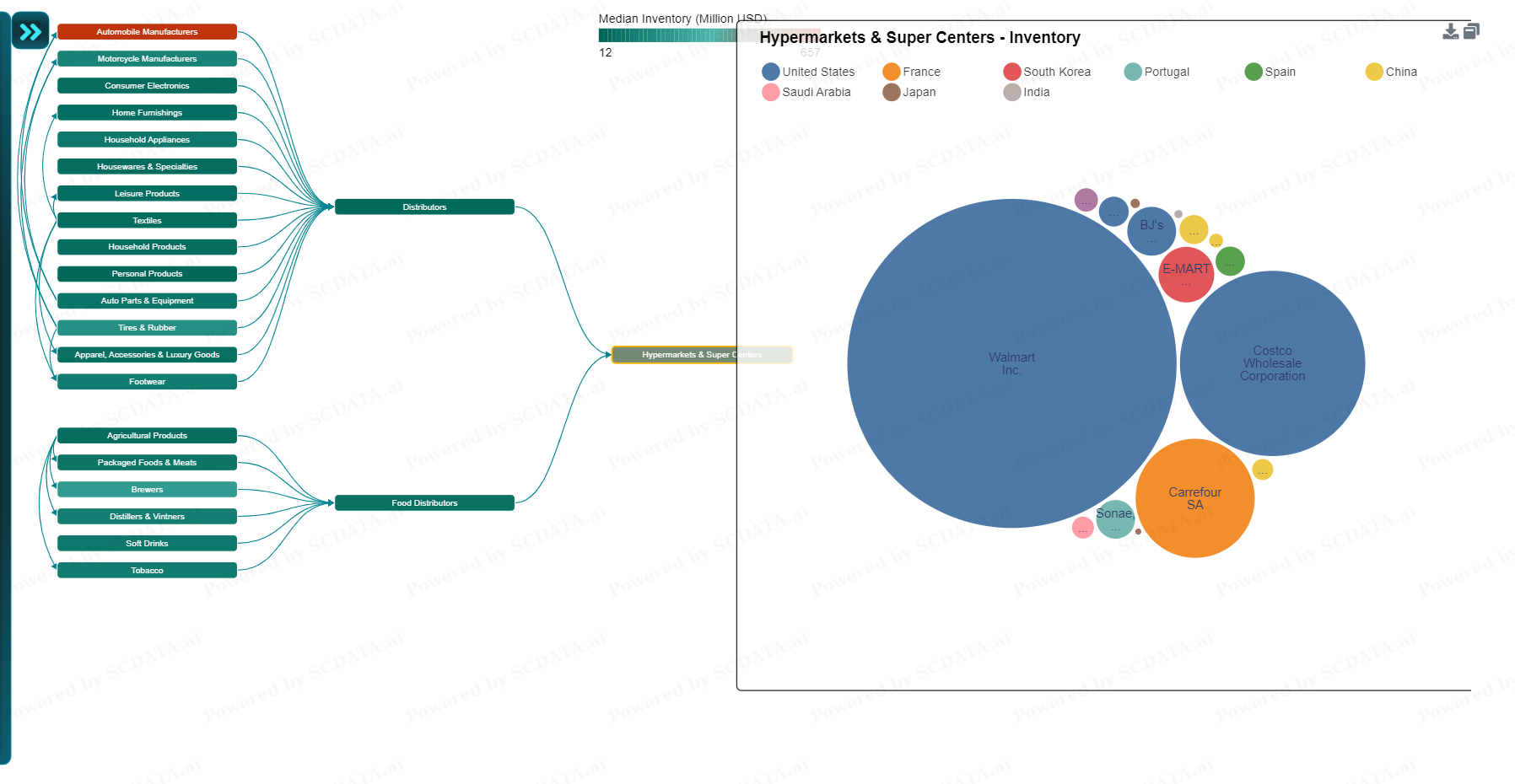The height and width of the screenshot is (784, 1515).
Task: Select the Footwear node
Action: pyautogui.click(x=147, y=382)
